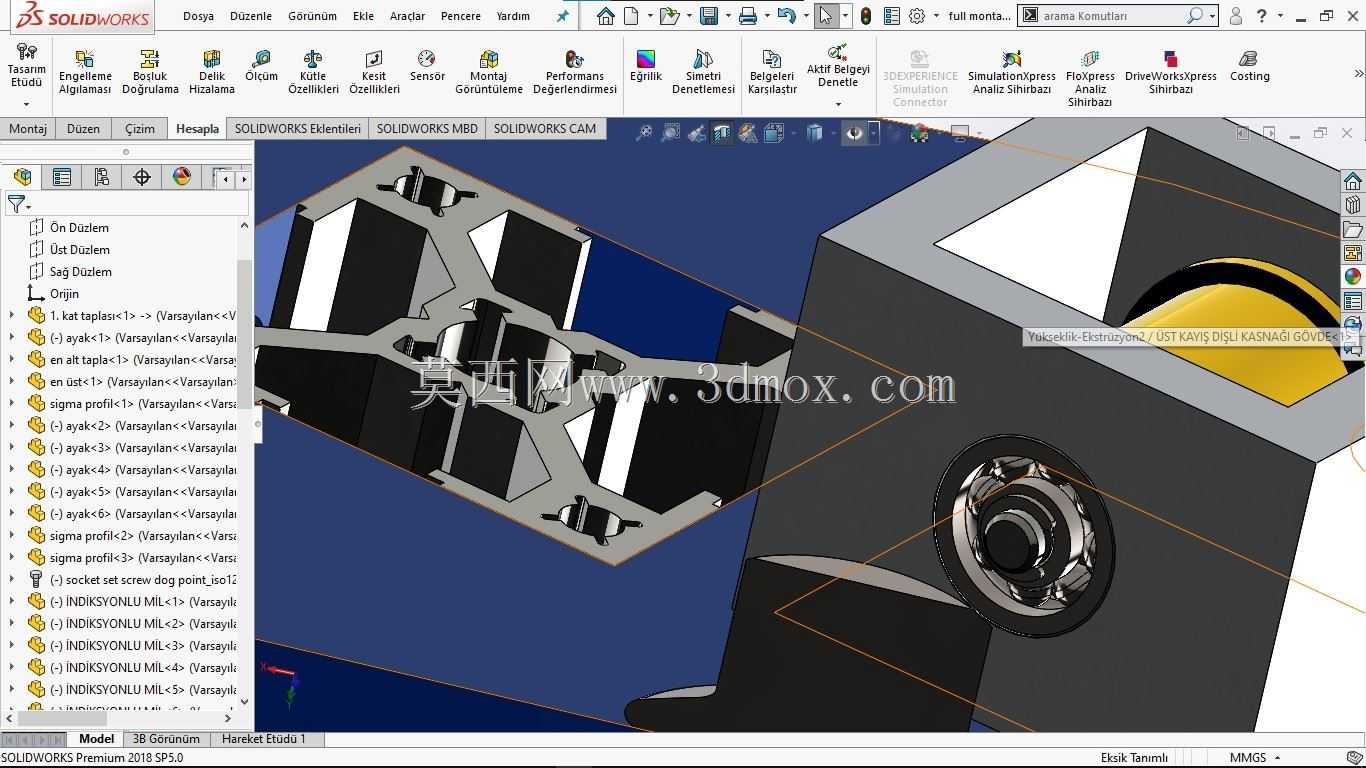Open Appearances color ball in task pane
This screenshot has height=768, width=1366.
pyautogui.click(x=1352, y=277)
